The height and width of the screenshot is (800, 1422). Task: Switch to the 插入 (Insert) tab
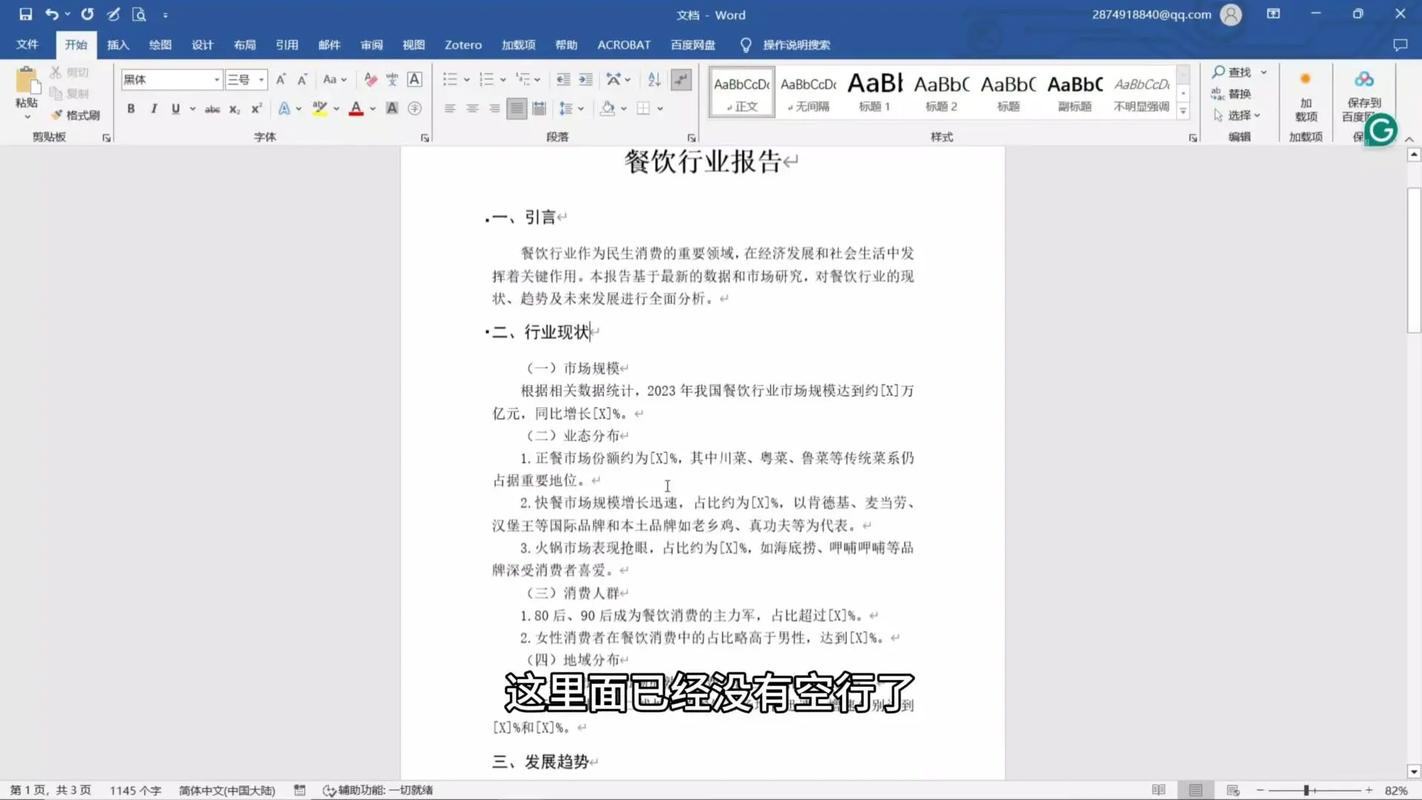(x=118, y=45)
